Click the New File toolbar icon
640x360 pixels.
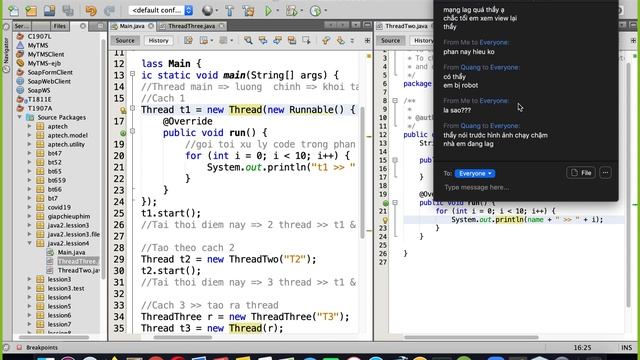pyautogui.click(x=13, y=11)
